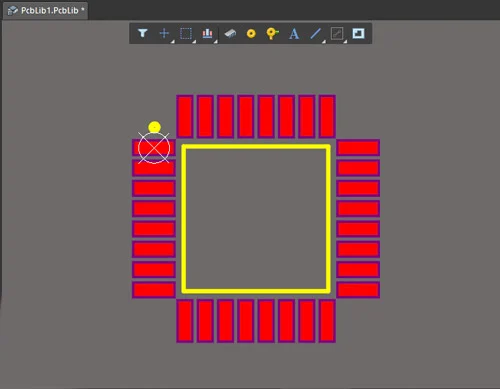Expand the dashed rectangle selection tool
This screenshot has width=500, height=389.
point(186,33)
